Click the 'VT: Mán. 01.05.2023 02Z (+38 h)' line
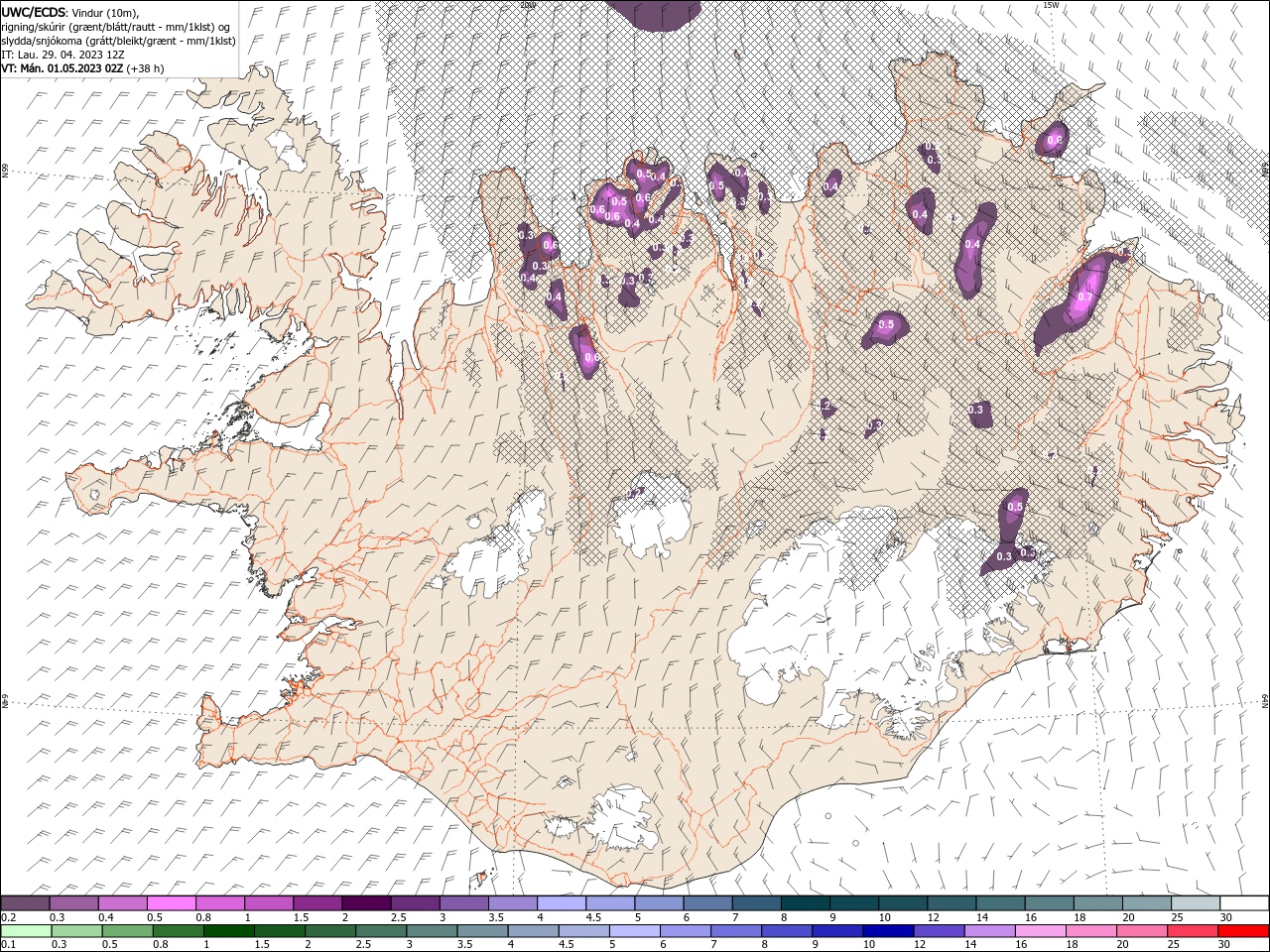 pos(83,68)
